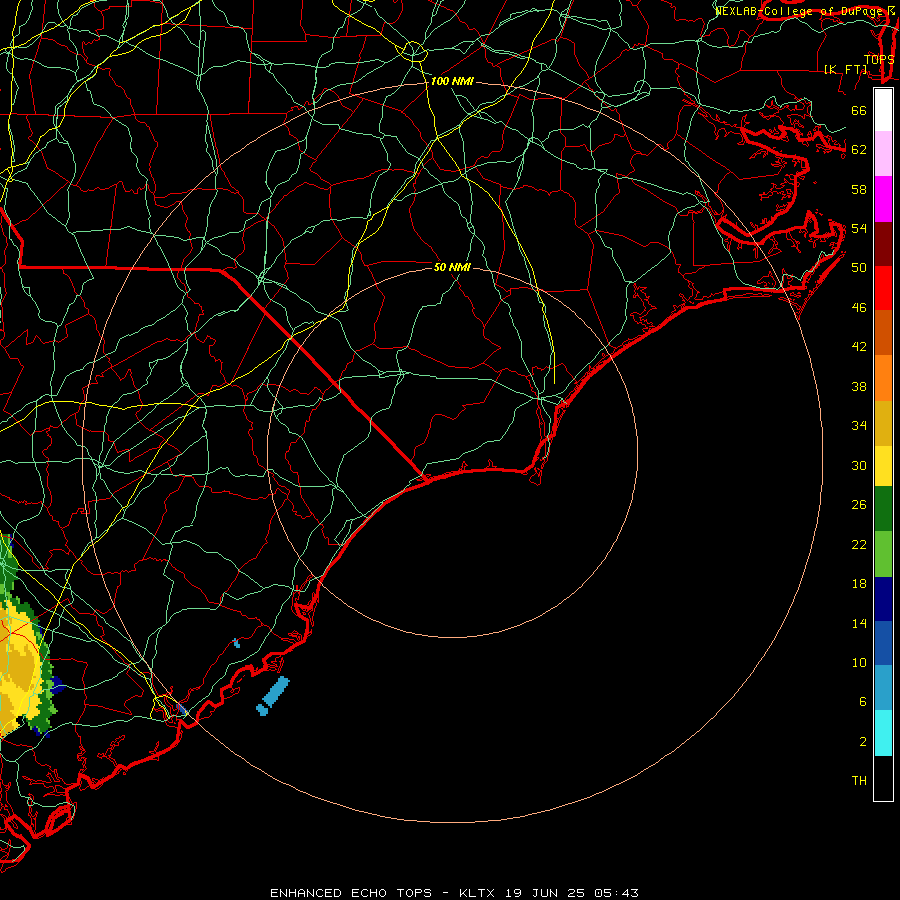Click the bright yellow legend swatch
This screenshot has width=900, height=900.
tap(883, 466)
